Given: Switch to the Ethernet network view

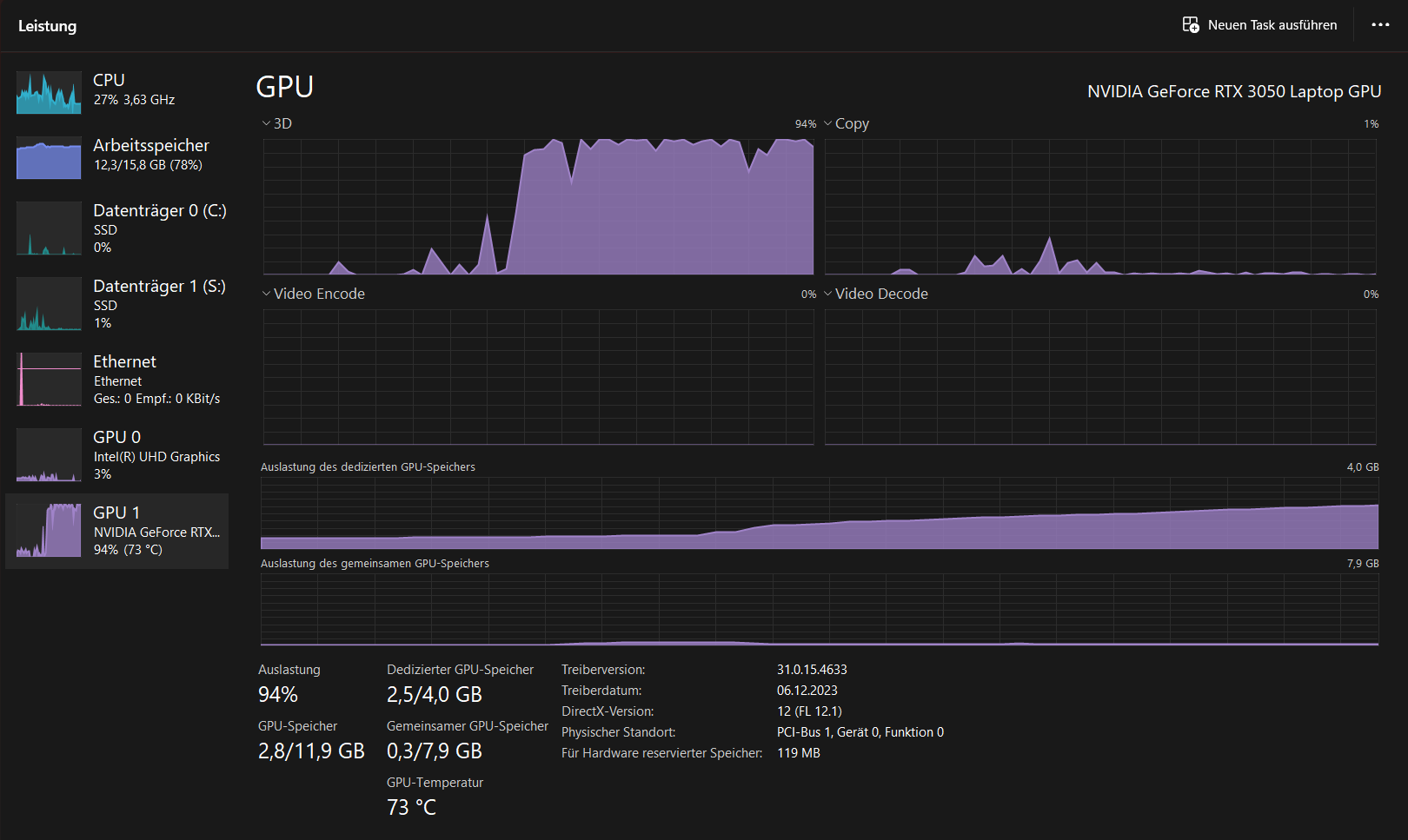Looking at the screenshot, I should point(116,380).
